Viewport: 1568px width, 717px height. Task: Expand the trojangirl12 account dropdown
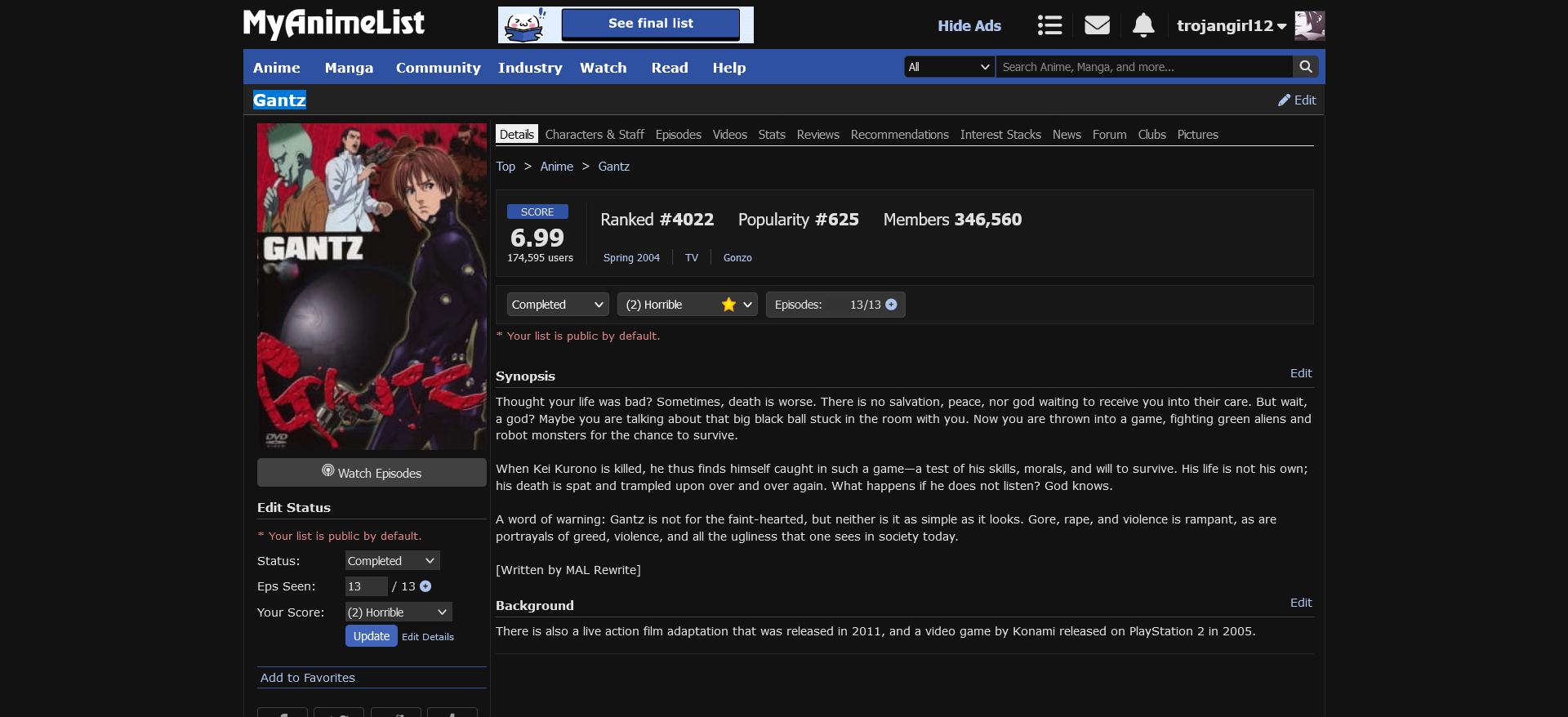point(1232,25)
